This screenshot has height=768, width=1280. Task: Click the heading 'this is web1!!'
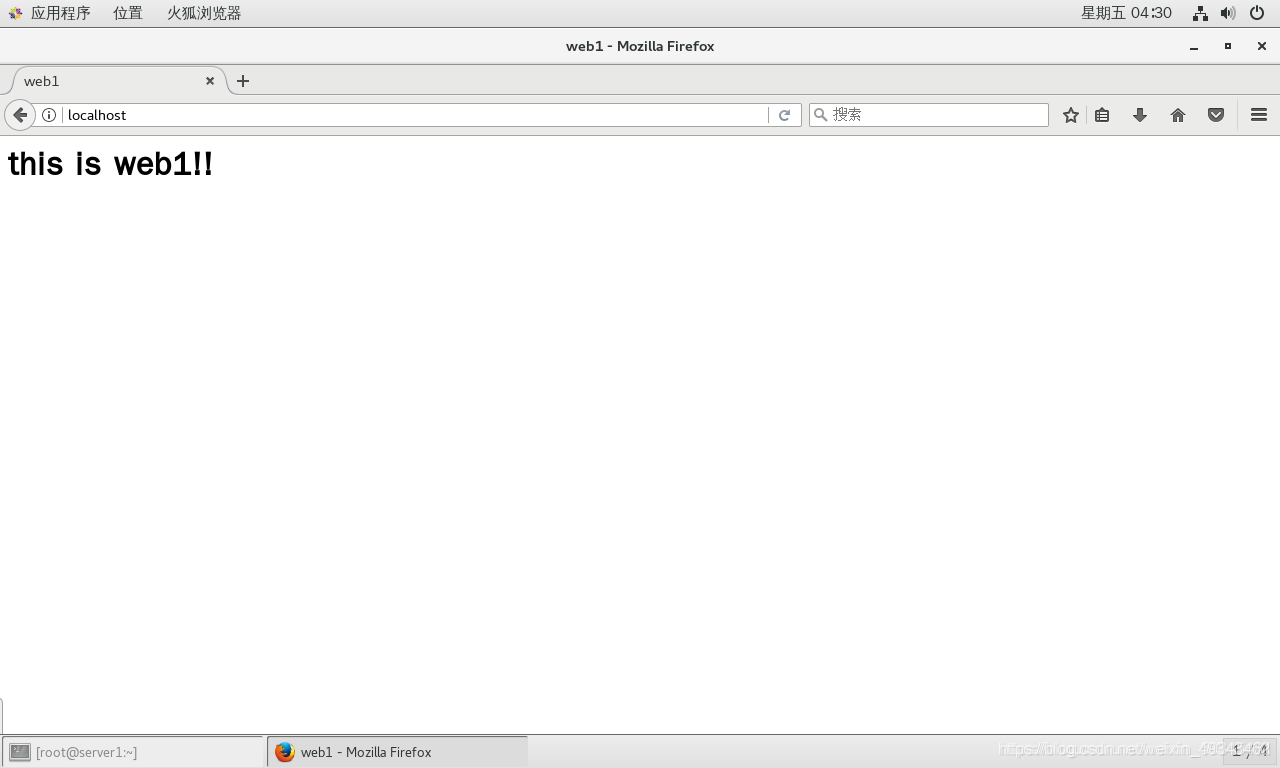point(110,163)
